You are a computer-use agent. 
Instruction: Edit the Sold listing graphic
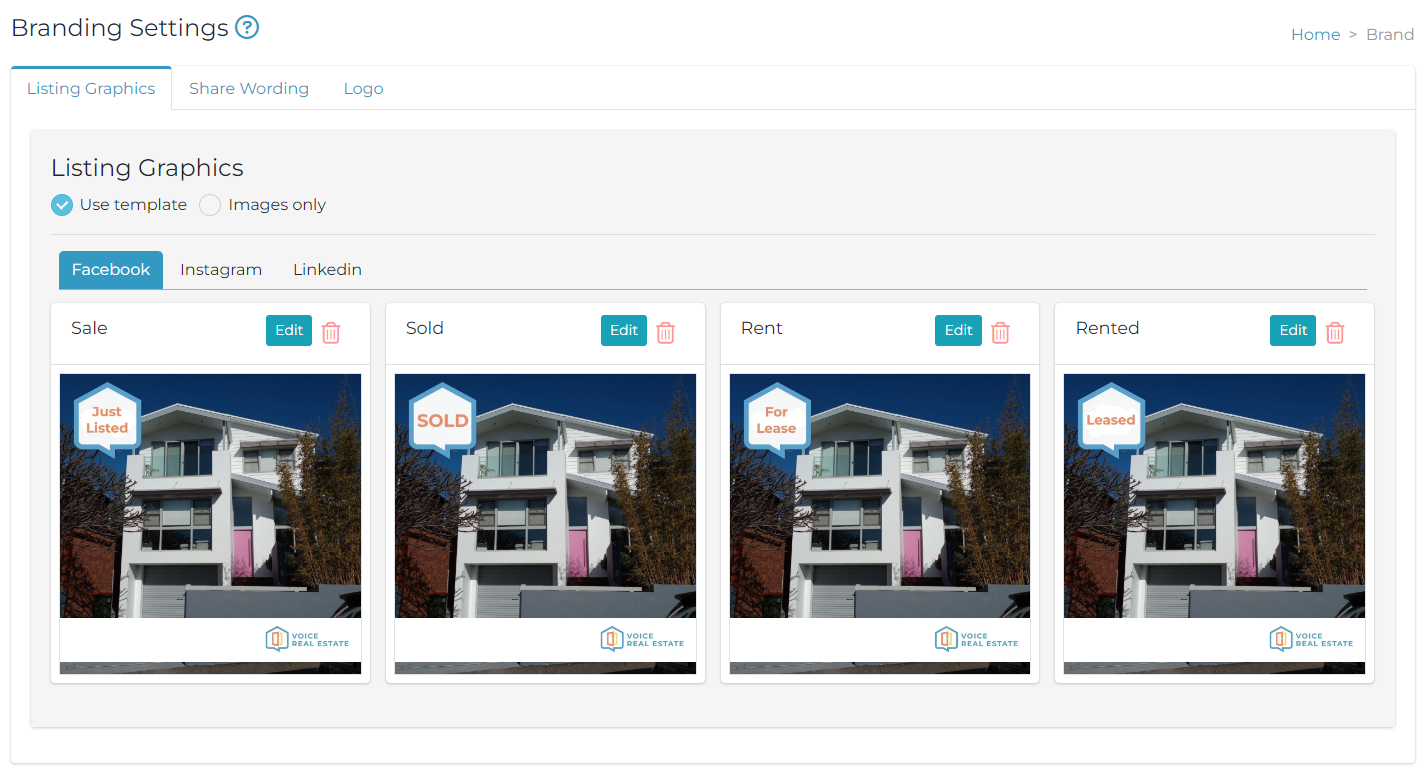coord(624,331)
